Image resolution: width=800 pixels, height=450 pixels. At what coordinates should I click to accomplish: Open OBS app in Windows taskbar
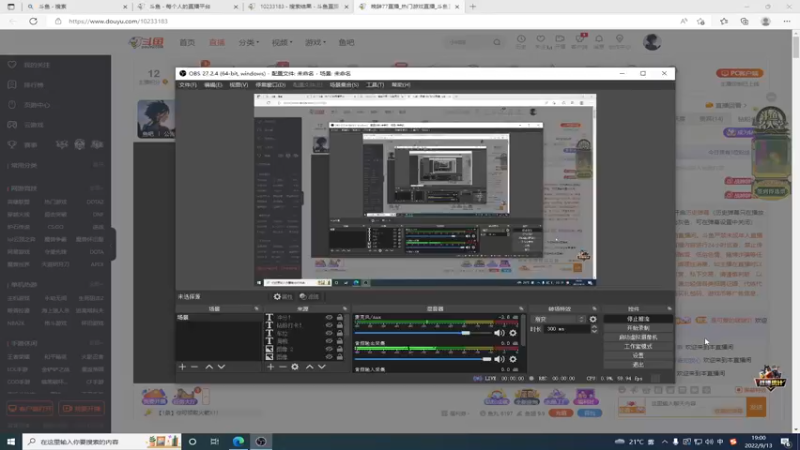[261, 441]
